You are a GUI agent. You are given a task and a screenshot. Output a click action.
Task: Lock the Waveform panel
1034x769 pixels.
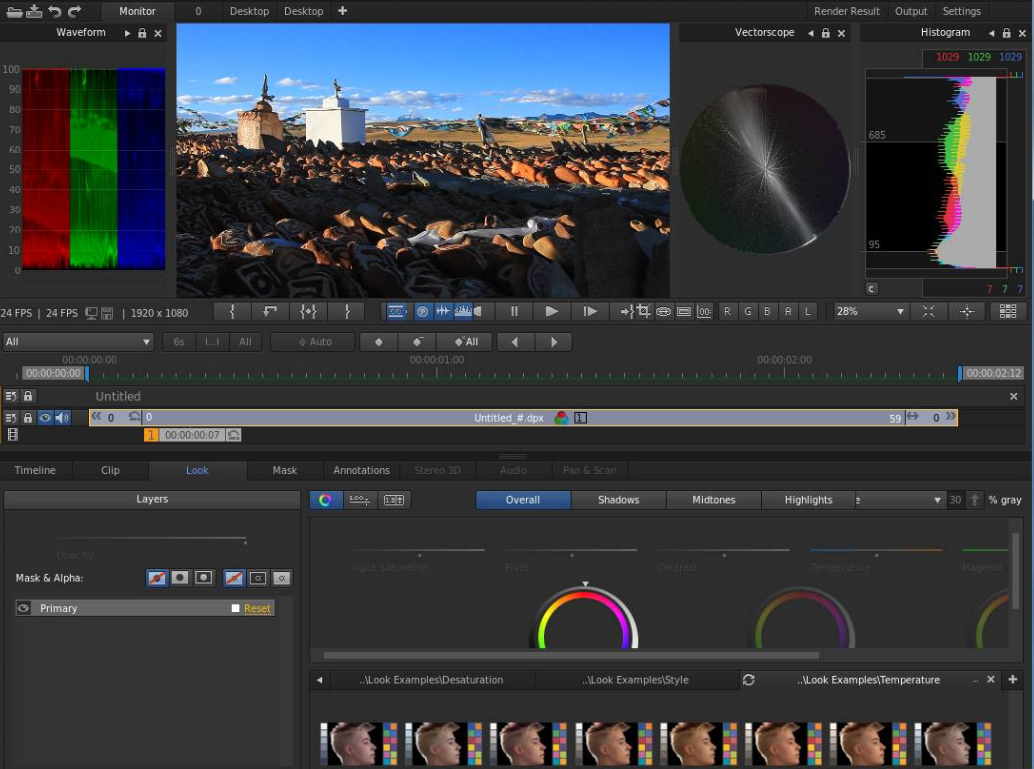click(x=142, y=33)
